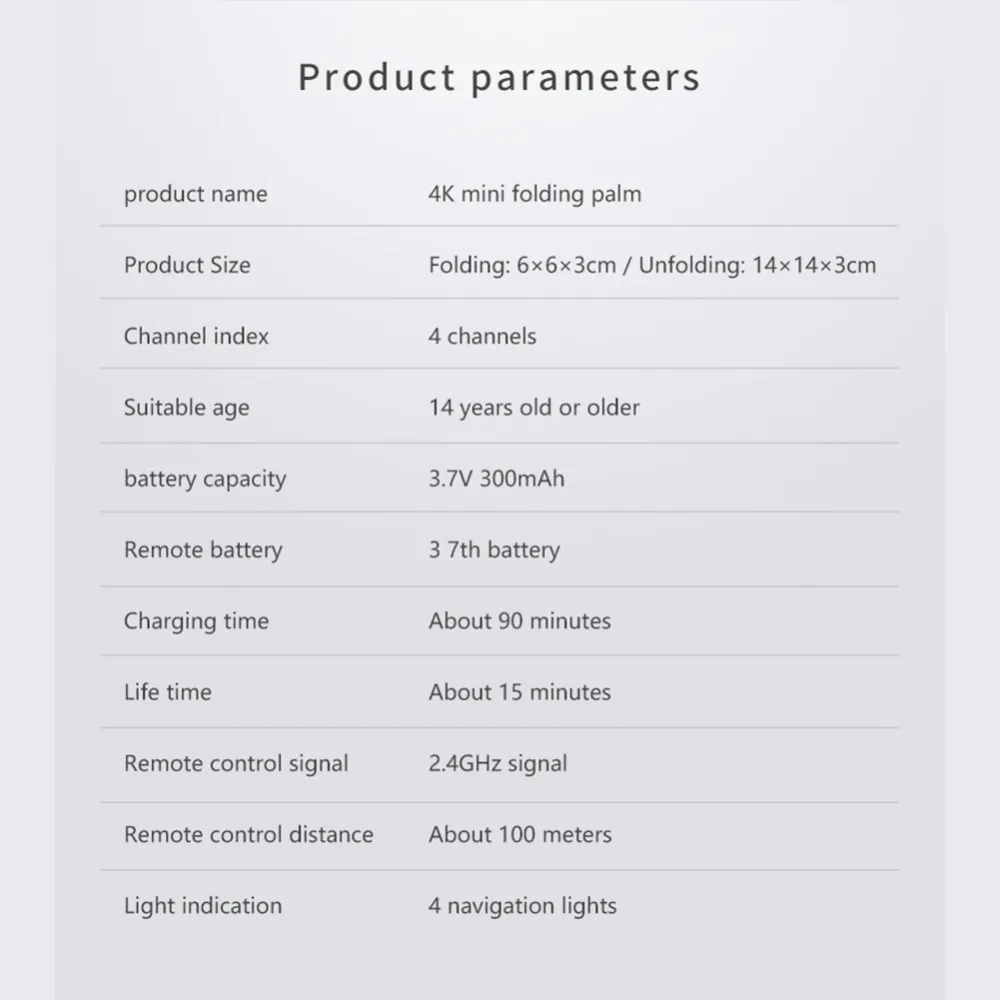Select the Suitable age label
The height and width of the screenshot is (1000, 1000).
(x=186, y=408)
